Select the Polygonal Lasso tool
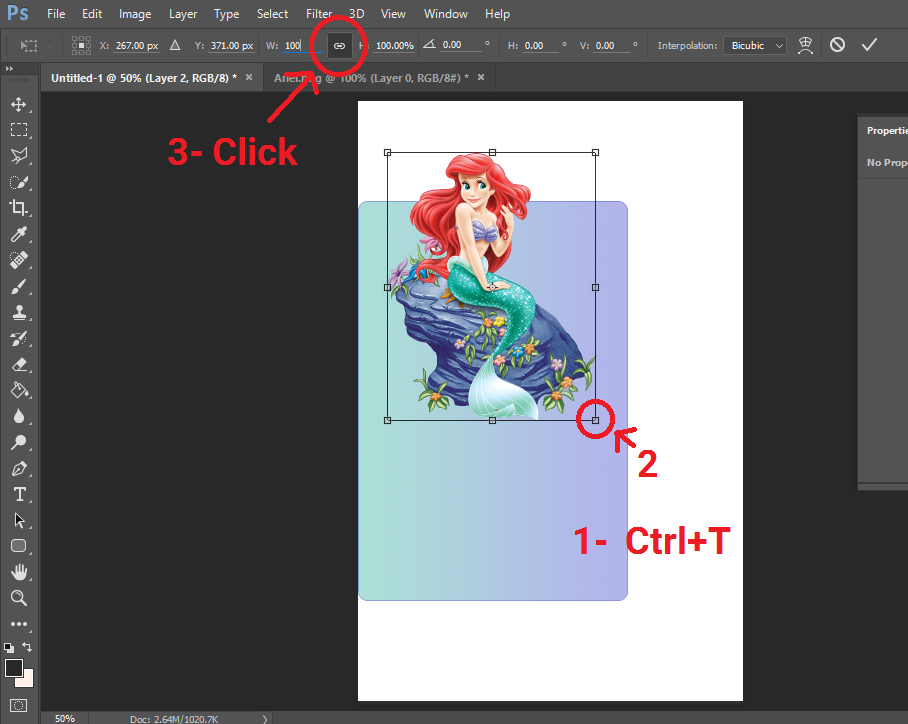 coord(19,156)
